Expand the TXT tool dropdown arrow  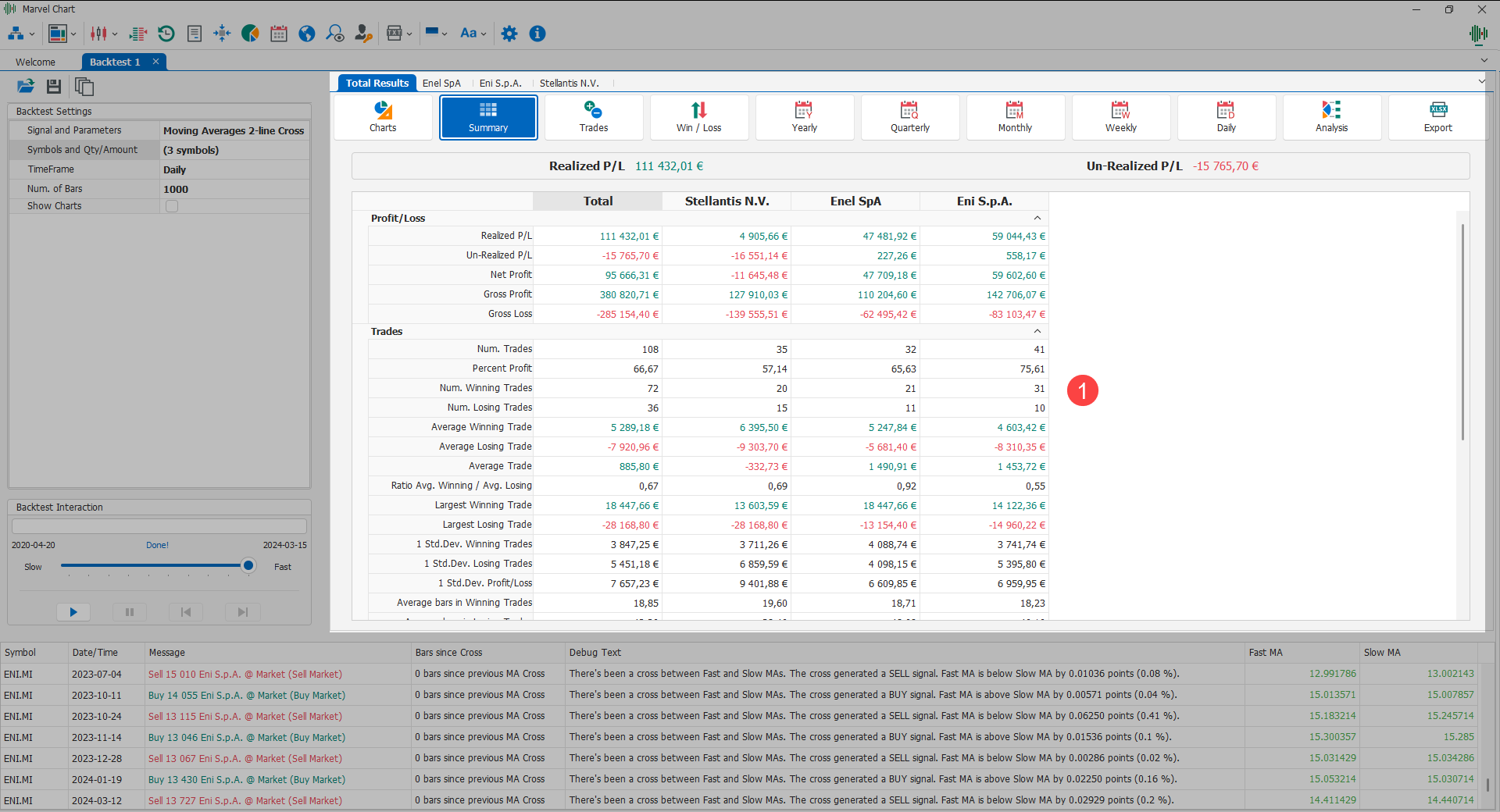coord(409,34)
